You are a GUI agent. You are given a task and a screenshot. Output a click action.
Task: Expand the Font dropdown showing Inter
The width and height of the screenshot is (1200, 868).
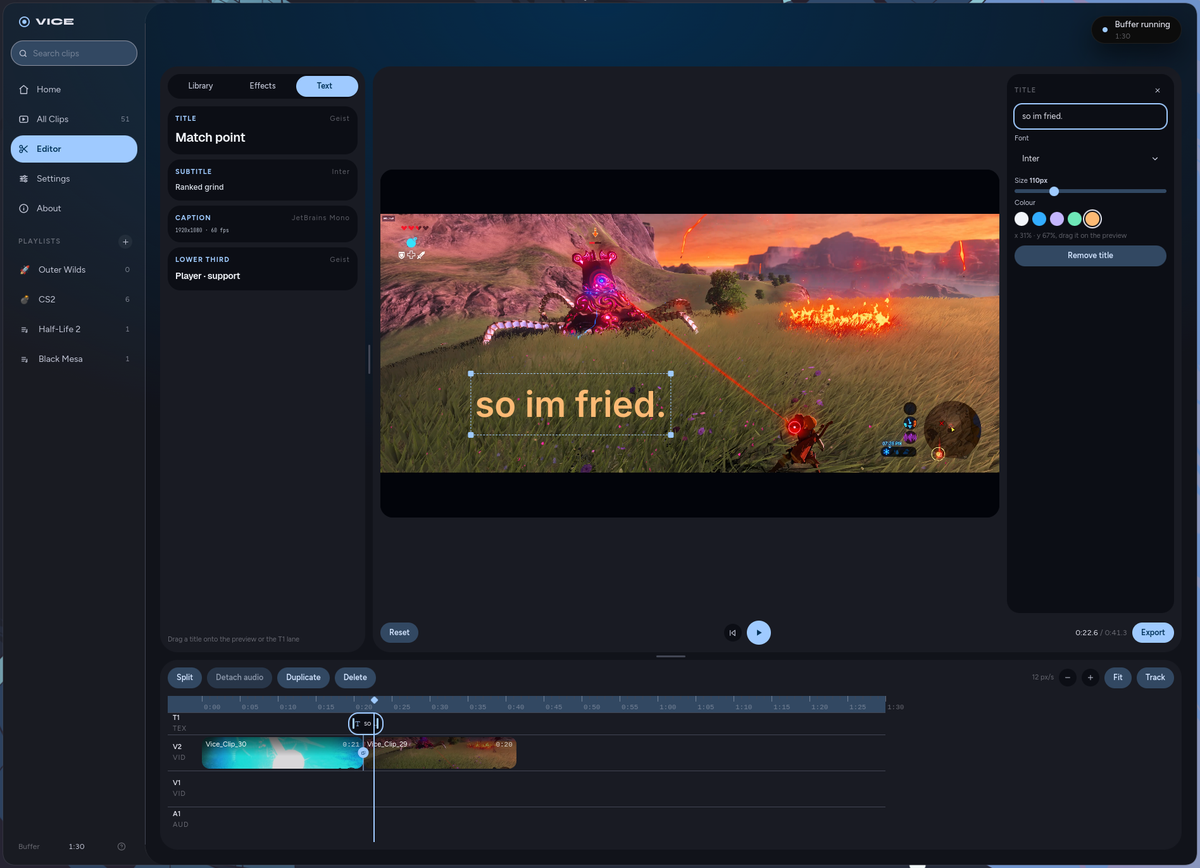coord(1090,158)
